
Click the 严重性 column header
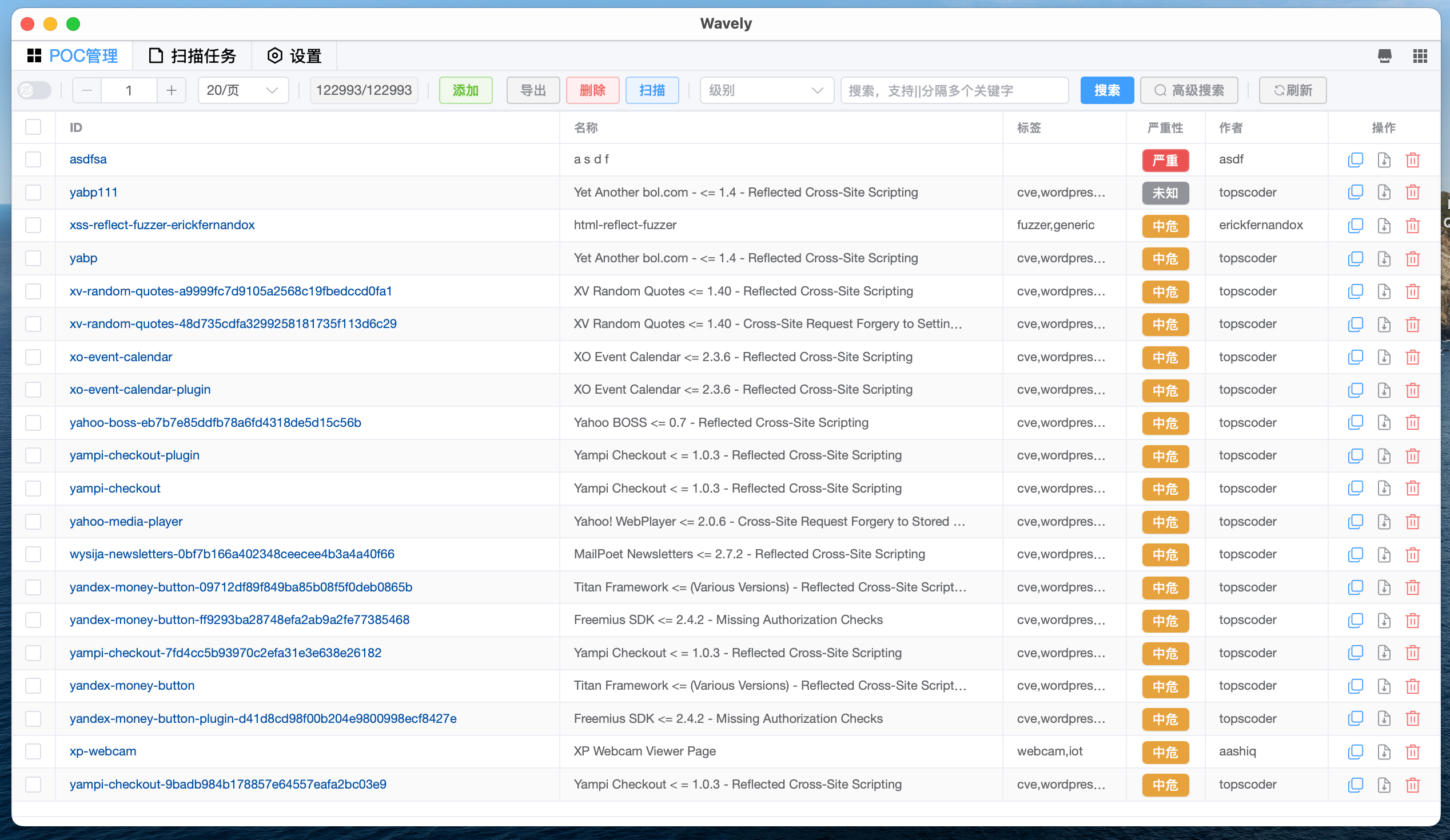pyautogui.click(x=1165, y=127)
